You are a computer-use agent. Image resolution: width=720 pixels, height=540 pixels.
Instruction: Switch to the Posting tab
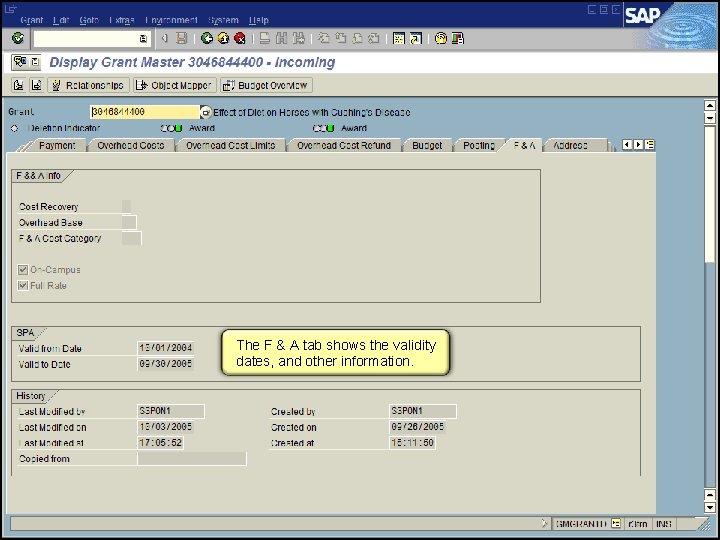coord(479,146)
